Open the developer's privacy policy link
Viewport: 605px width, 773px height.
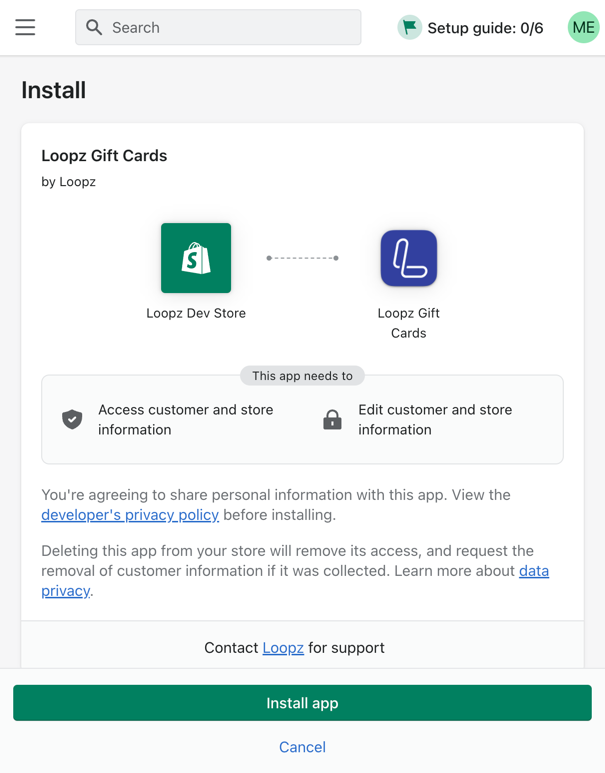tap(130, 515)
